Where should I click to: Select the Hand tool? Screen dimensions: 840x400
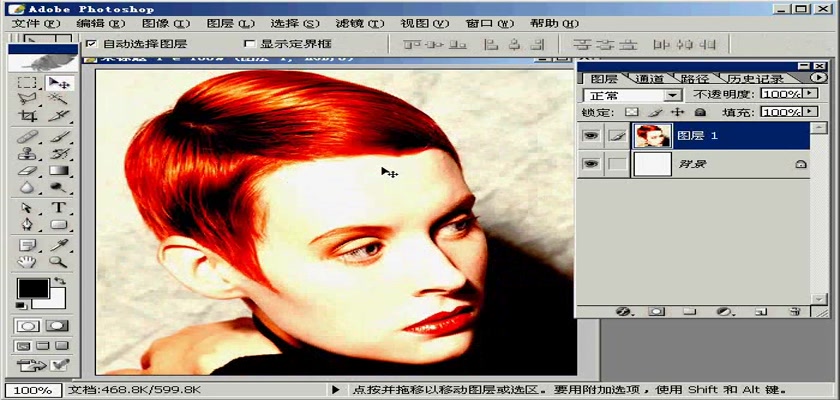click(27, 262)
